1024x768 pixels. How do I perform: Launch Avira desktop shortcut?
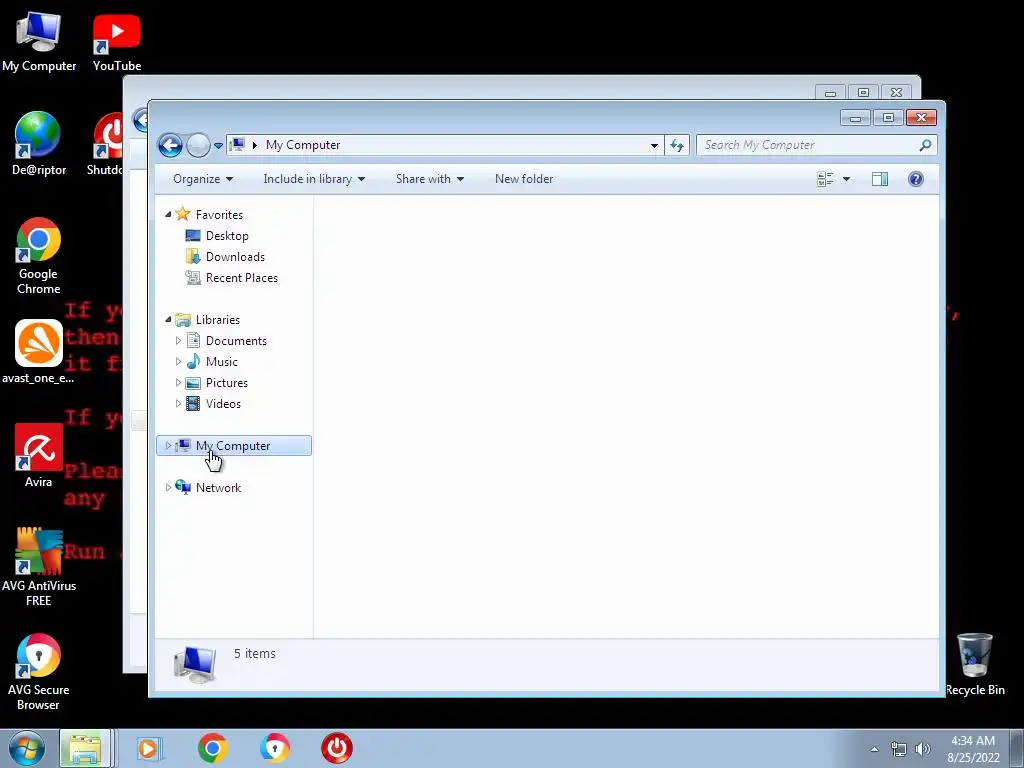pyautogui.click(x=39, y=455)
